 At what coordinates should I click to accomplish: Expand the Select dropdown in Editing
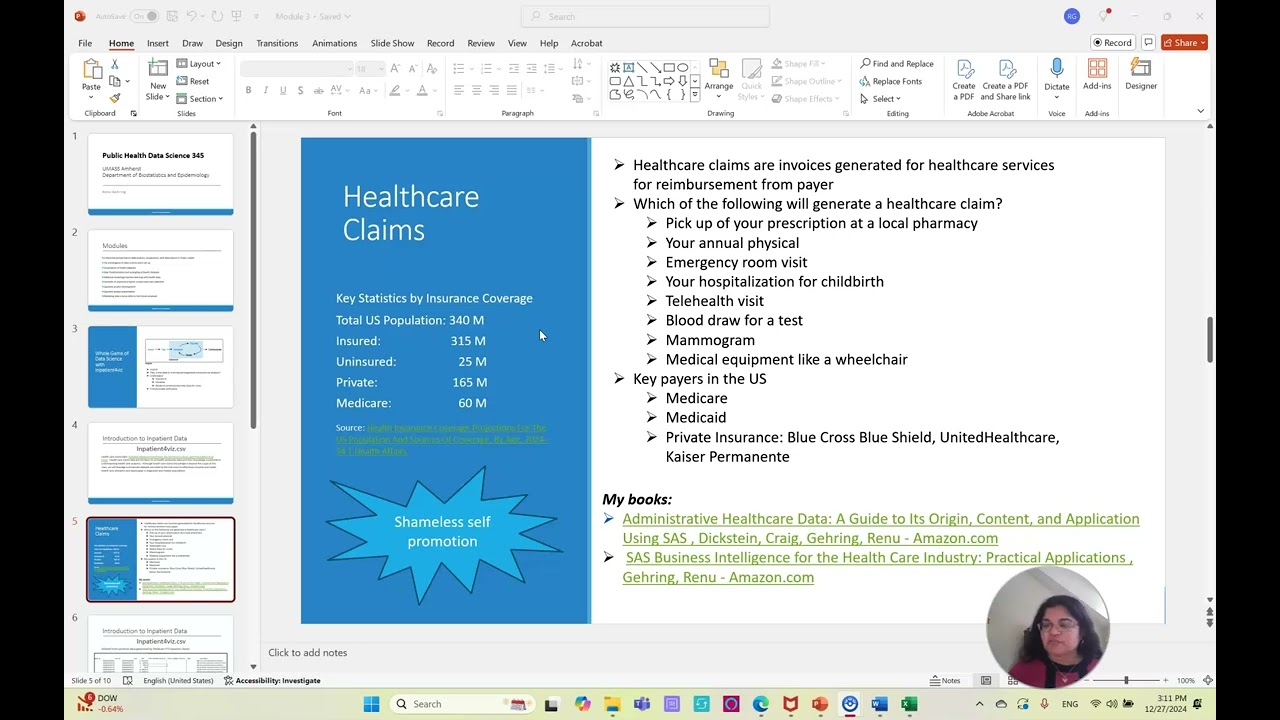point(881,99)
